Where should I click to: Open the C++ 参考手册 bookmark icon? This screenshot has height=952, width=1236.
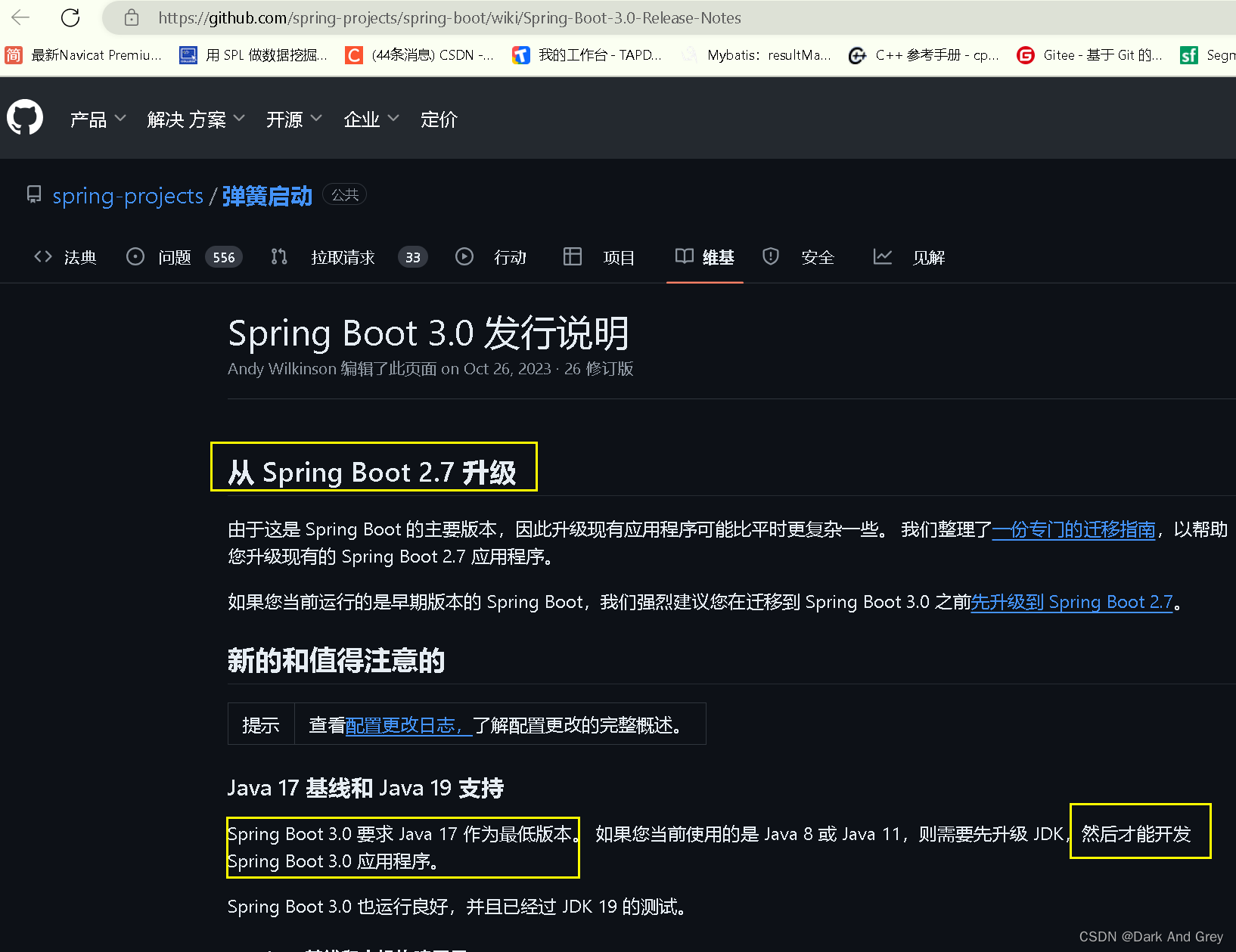pos(857,54)
